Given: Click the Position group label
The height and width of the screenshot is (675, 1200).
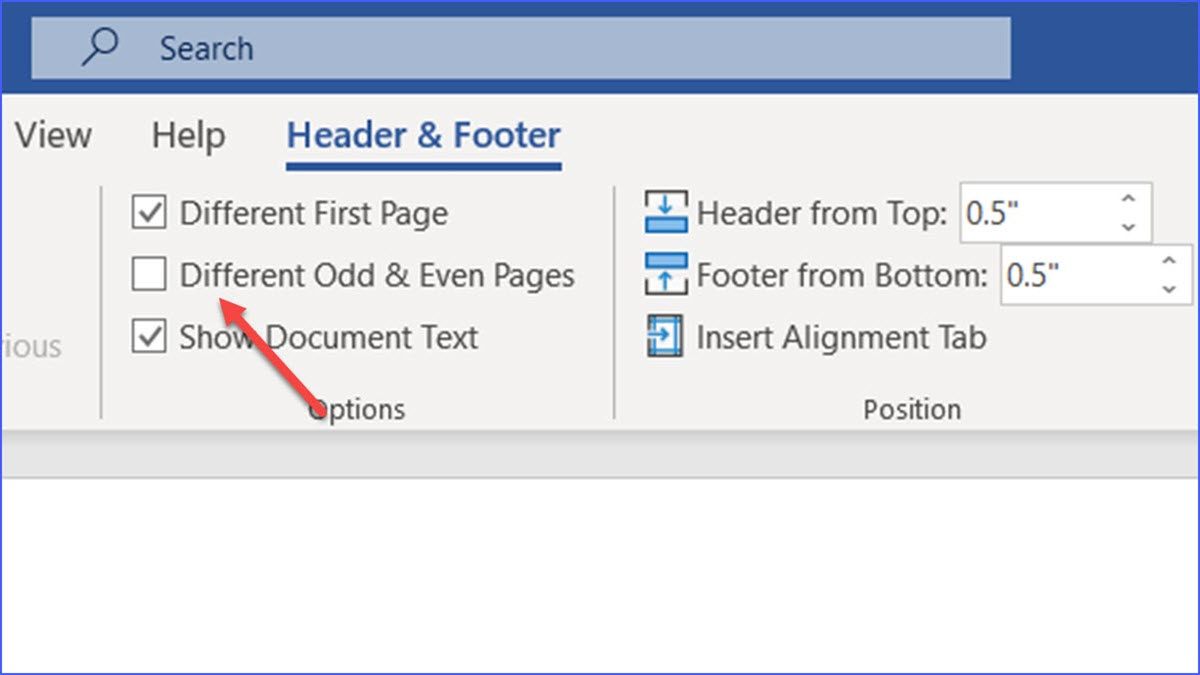Looking at the screenshot, I should click(911, 408).
